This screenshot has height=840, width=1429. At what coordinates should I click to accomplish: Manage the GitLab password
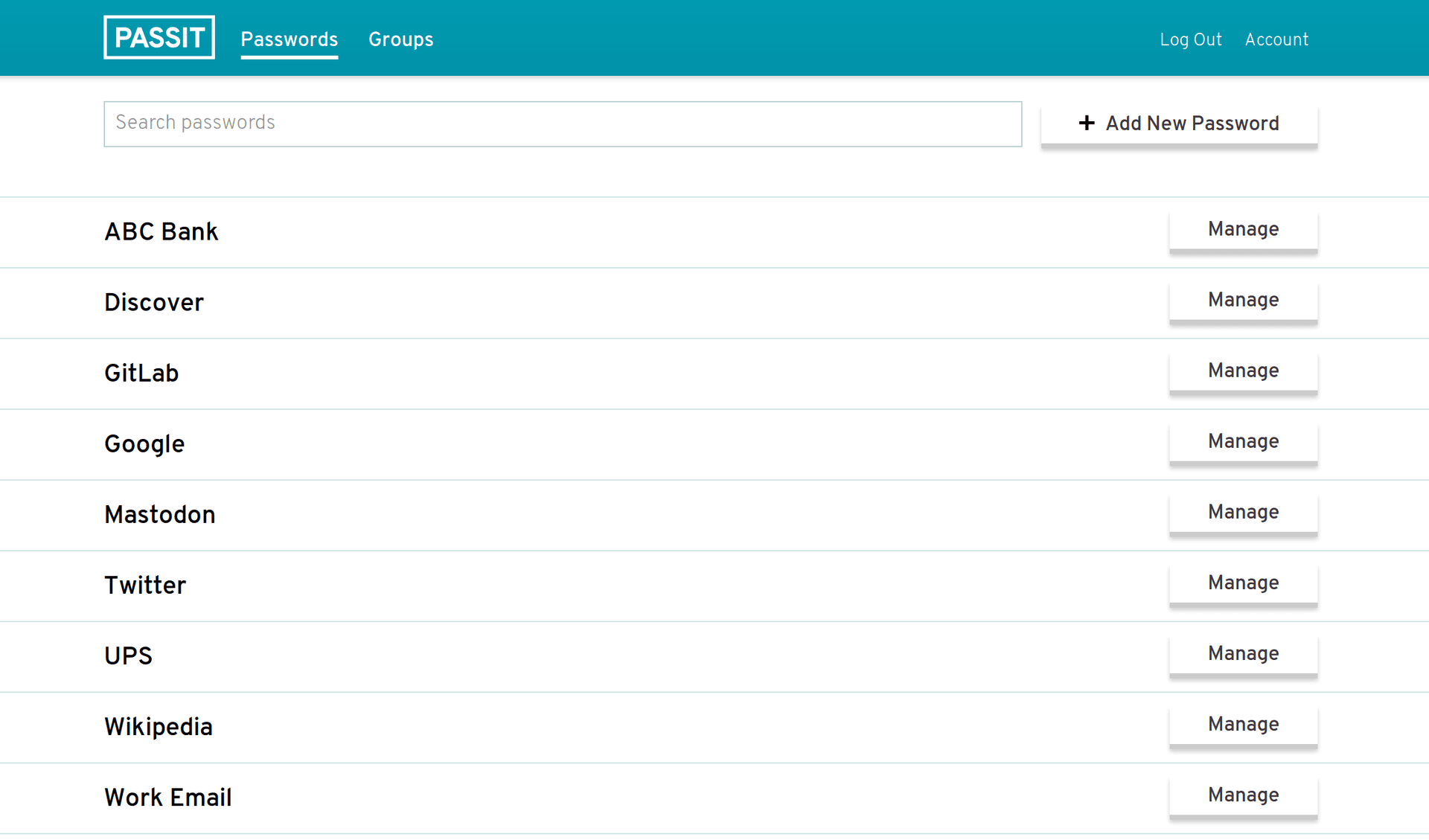pyautogui.click(x=1243, y=371)
